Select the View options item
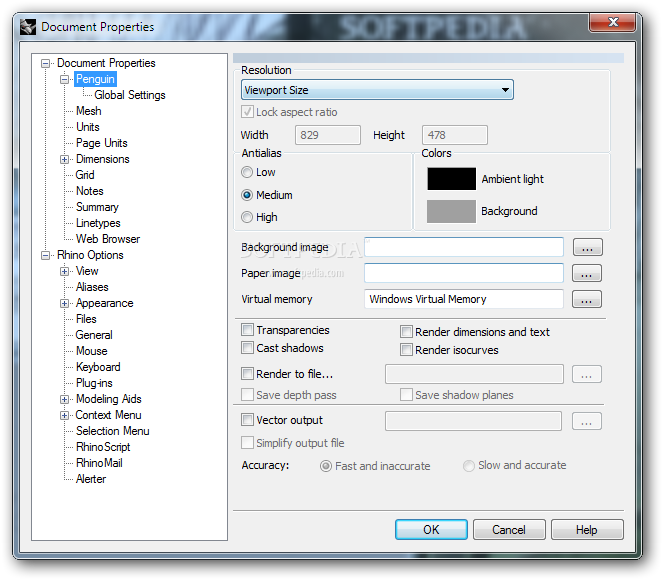This screenshot has height=580, width=663. (x=87, y=271)
